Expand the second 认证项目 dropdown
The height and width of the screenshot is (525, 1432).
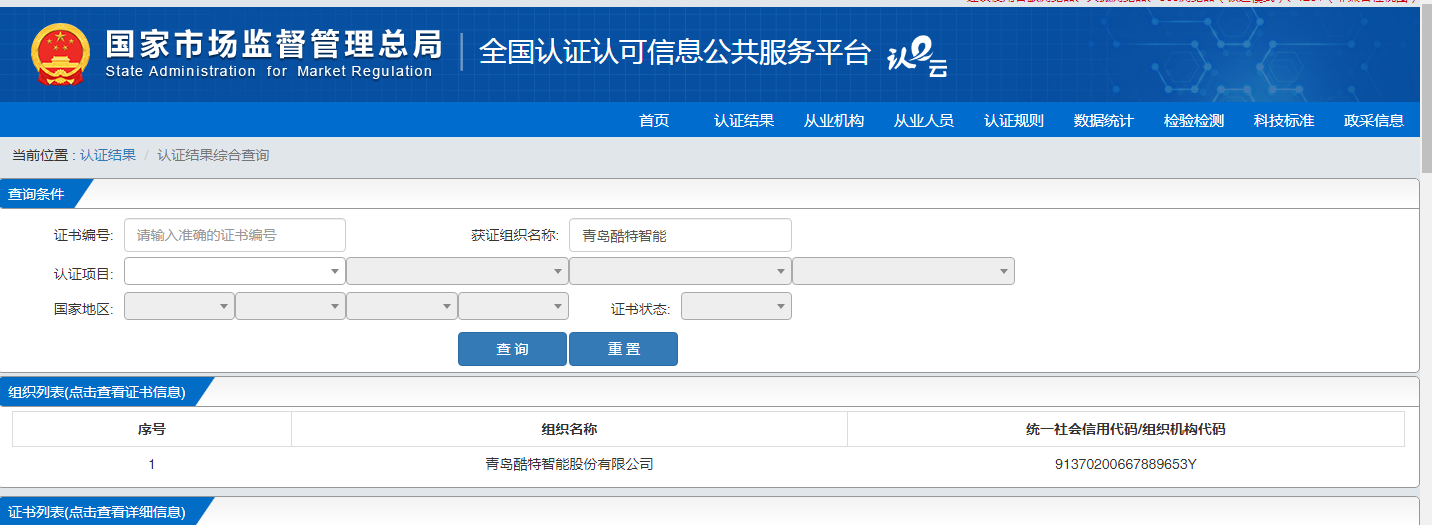point(457,271)
